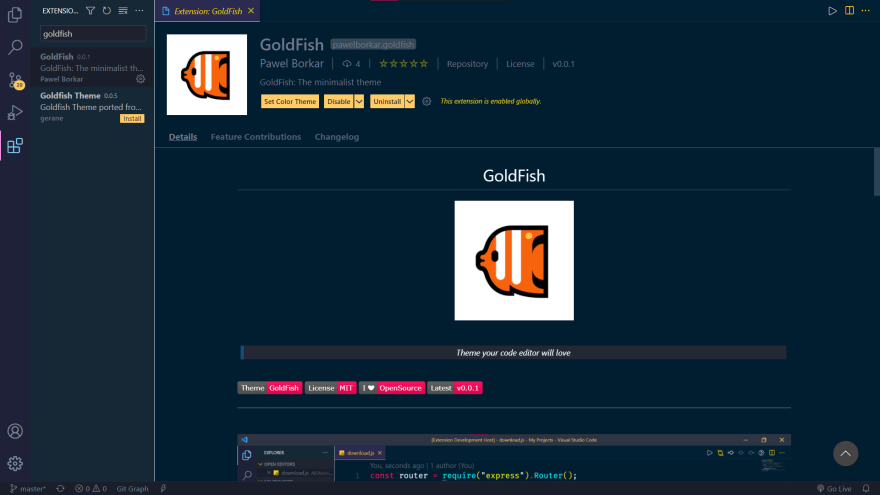Click the five-star rating
Viewport: 880px width, 495px height.
[x=404, y=64]
